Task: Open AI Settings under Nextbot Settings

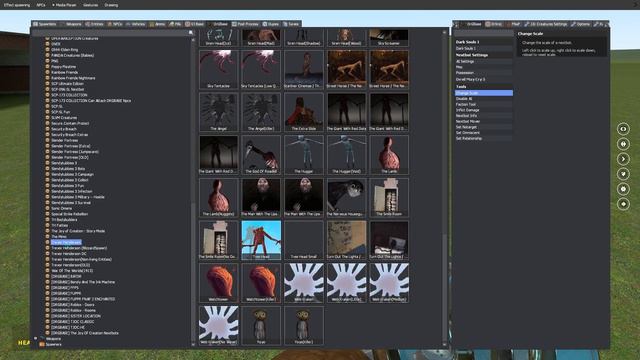Action: click(484, 61)
